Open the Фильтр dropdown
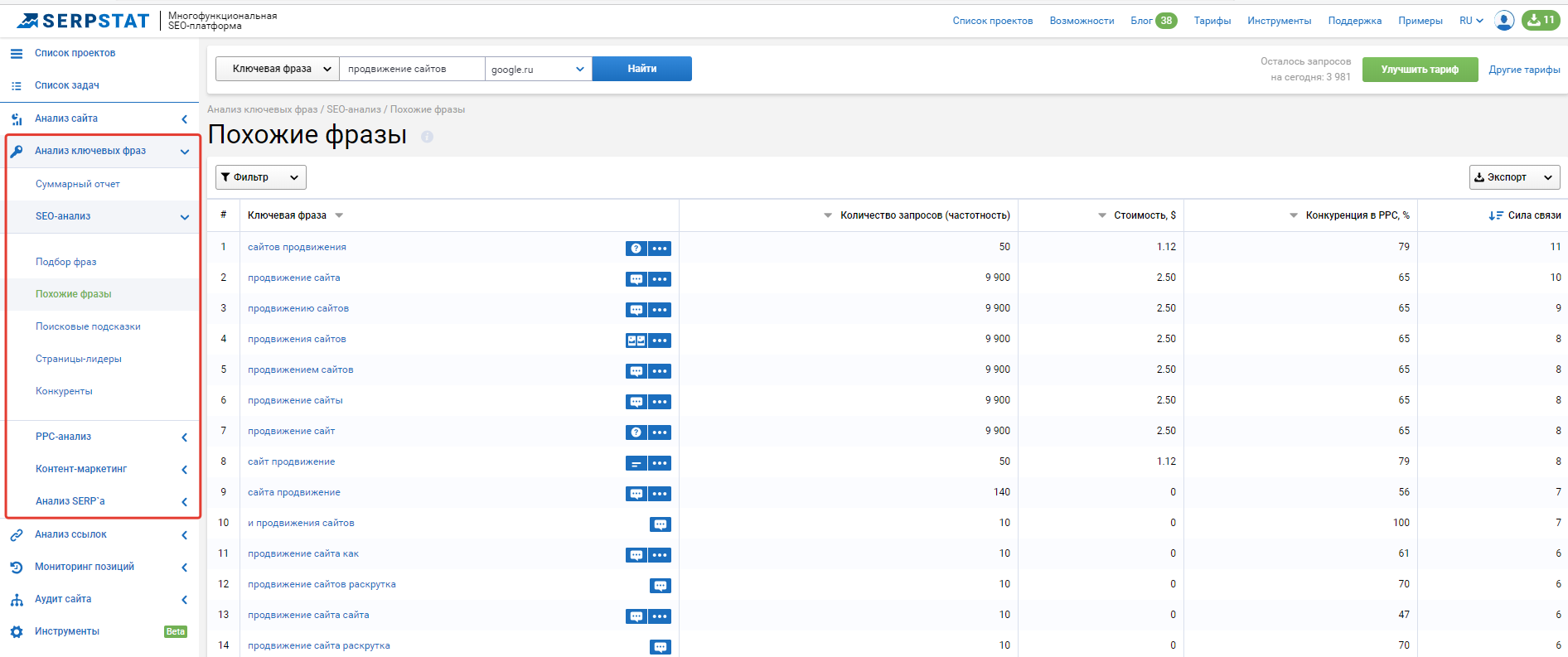Viewport: 1568px width, 657px height. [261, 177]
